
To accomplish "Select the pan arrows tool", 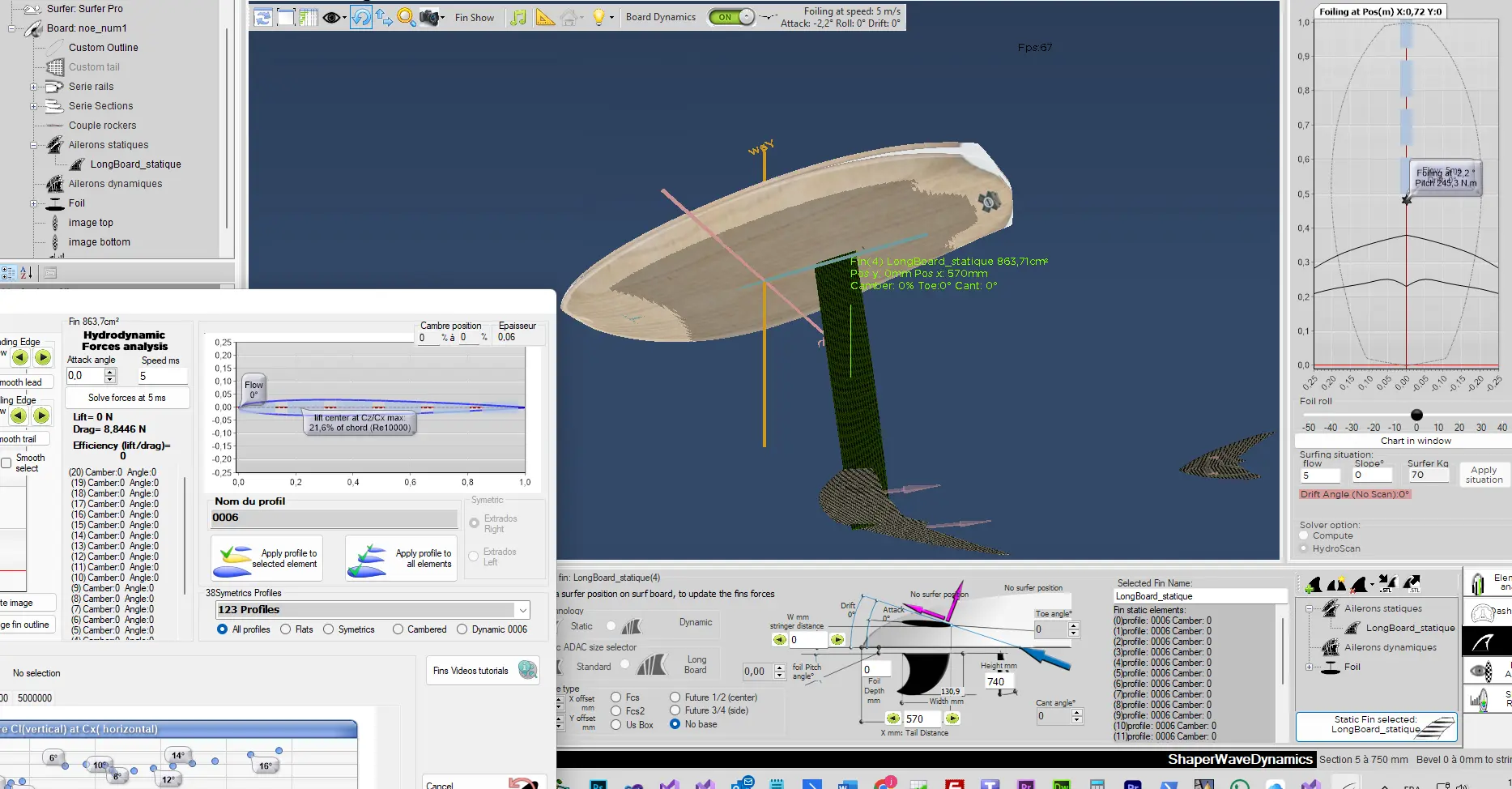I will coord(384,17).
